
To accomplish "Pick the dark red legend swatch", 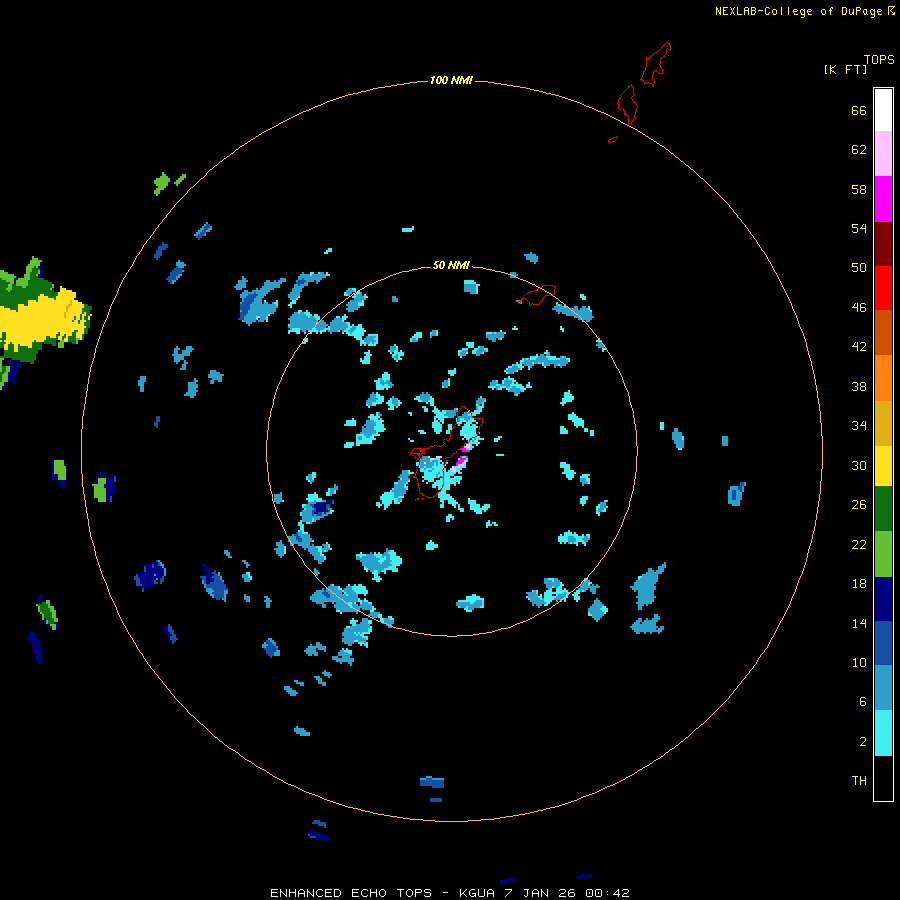I will [883, 243].
